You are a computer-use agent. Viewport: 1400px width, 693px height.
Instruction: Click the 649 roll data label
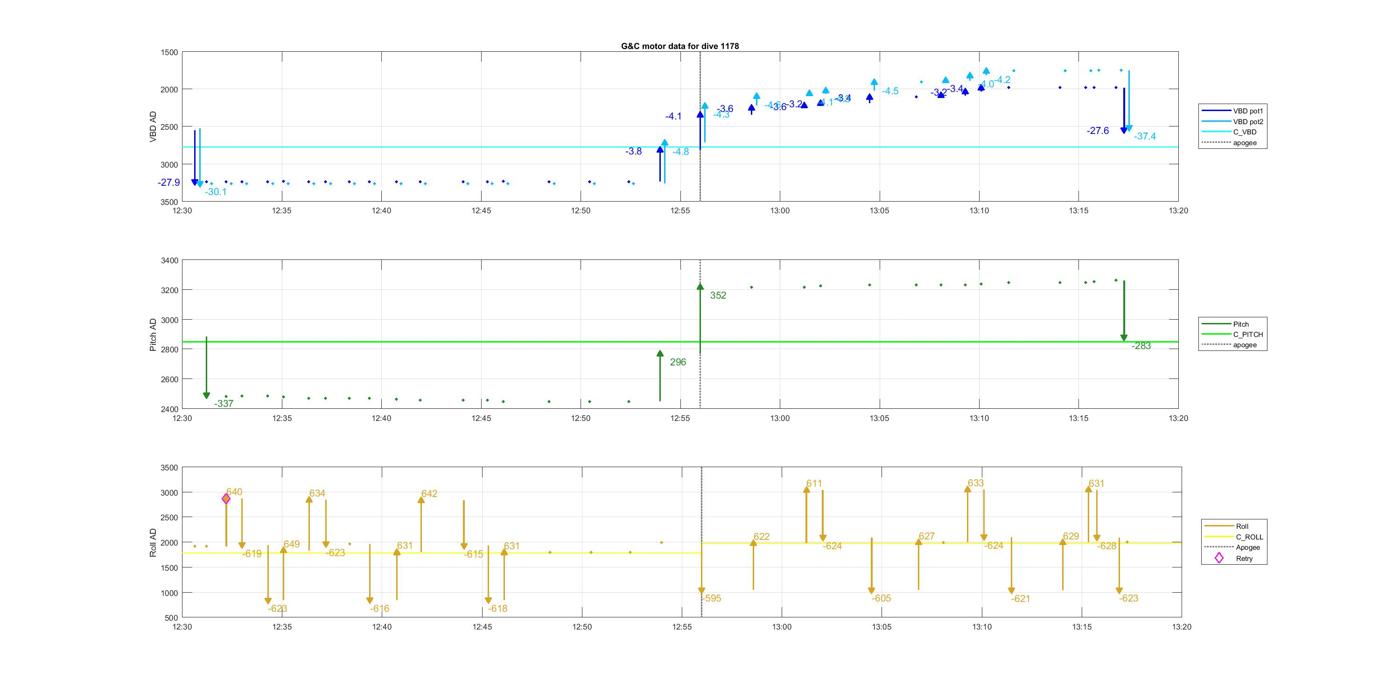coord(292,545)
